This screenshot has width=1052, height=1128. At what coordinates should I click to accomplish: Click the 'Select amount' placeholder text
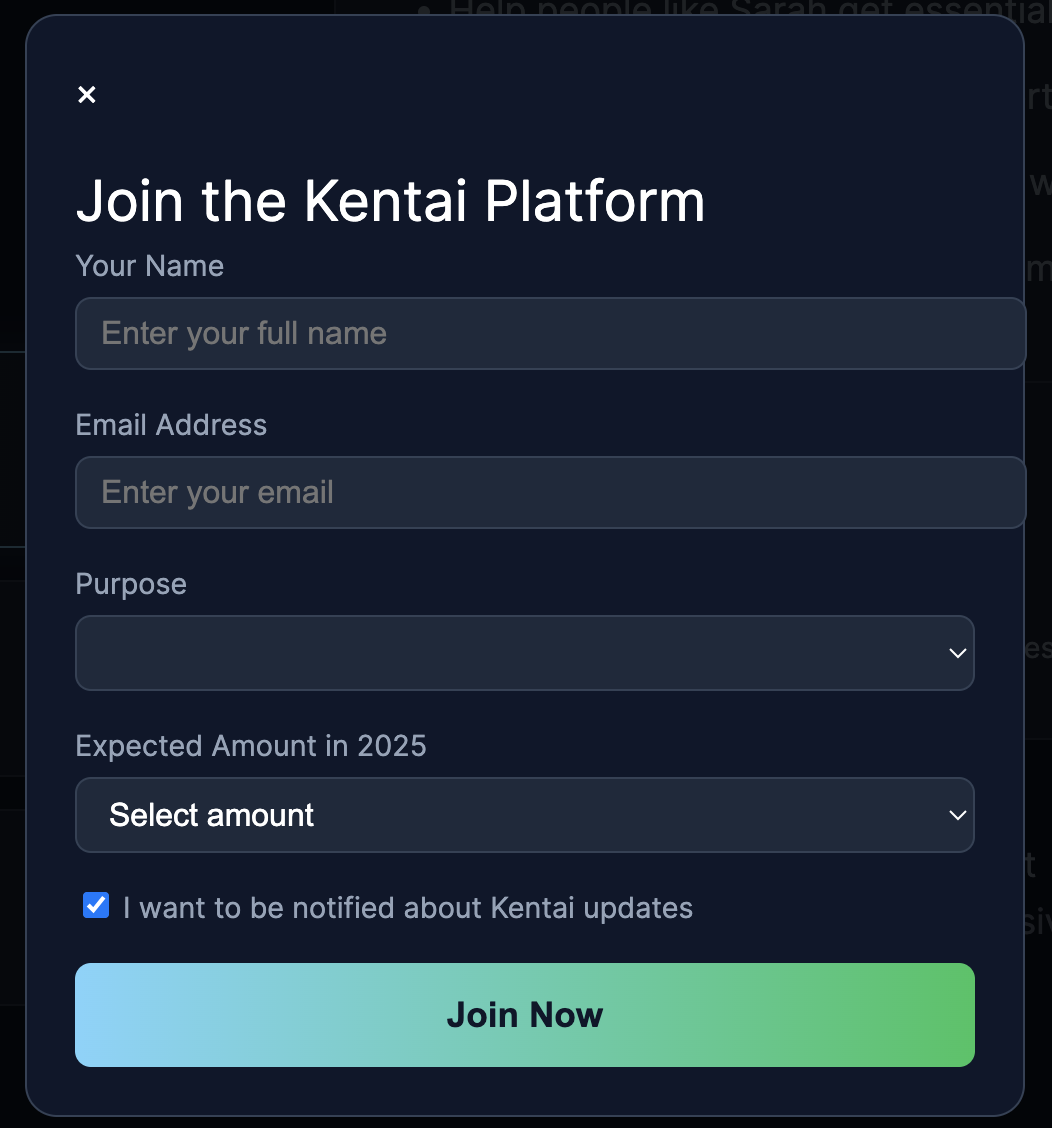[x=212, y=815]
